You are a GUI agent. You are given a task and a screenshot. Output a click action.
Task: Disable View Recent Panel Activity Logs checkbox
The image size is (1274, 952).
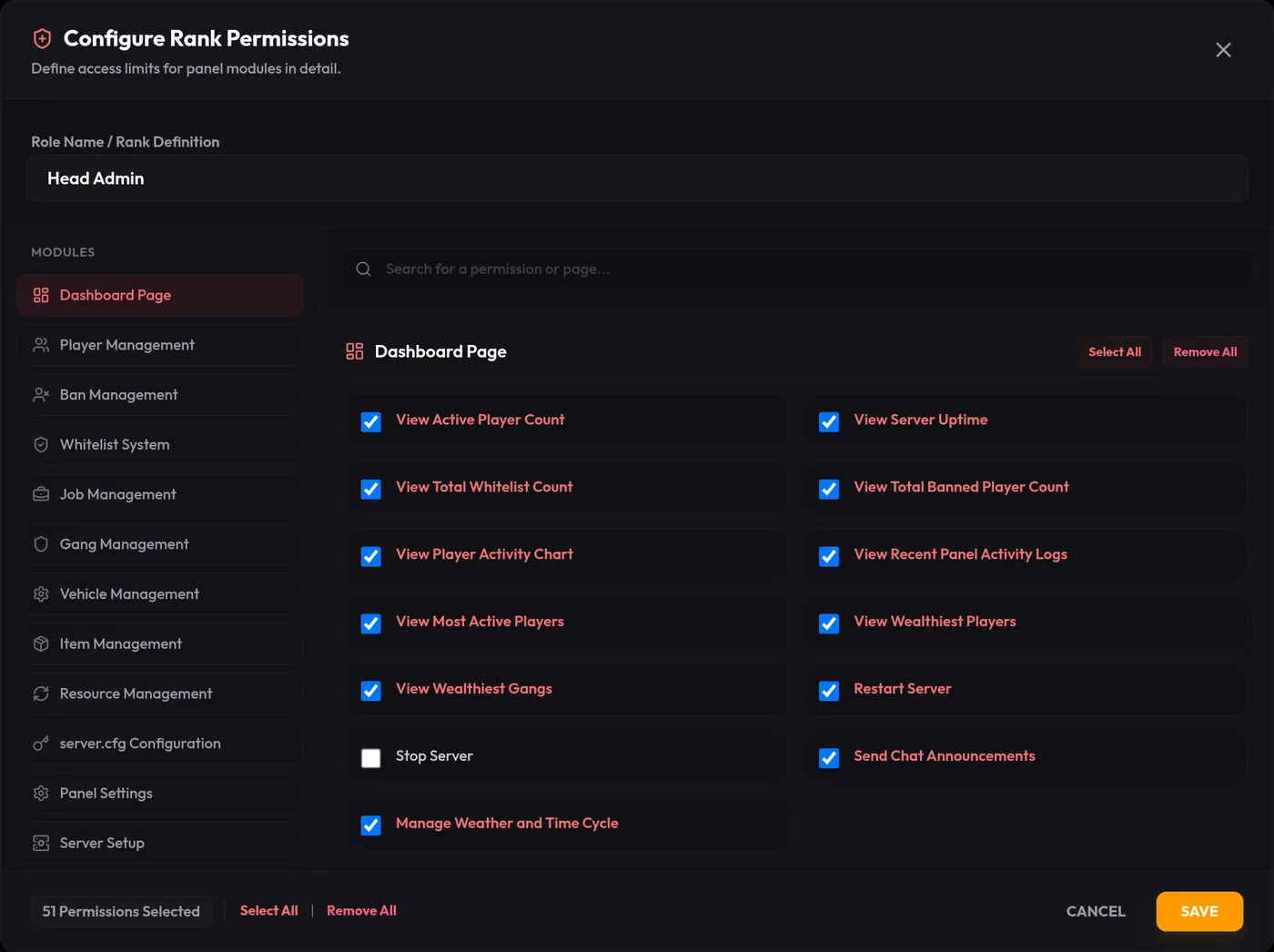coord(829,557)
